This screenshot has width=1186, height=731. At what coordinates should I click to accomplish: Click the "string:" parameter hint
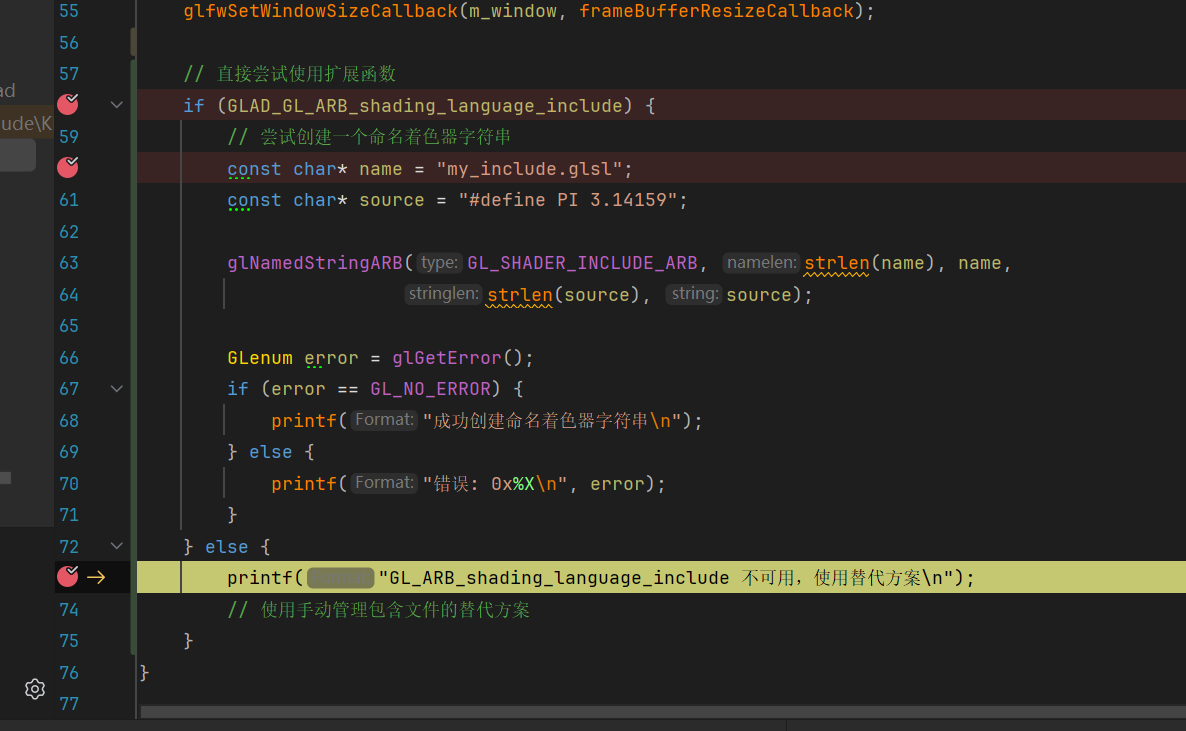click(x=694, y=294)
